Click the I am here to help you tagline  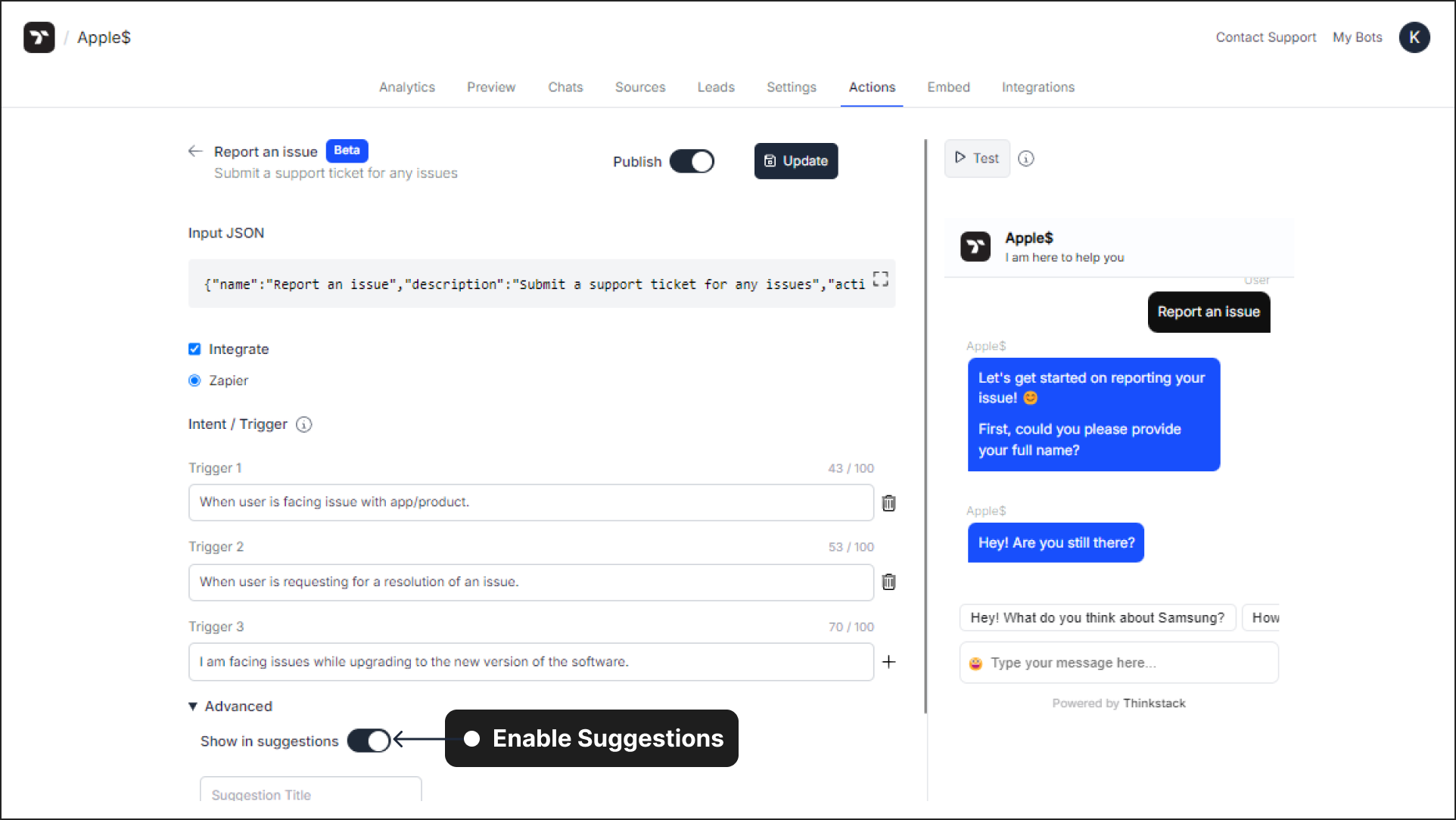point(1064,258)
